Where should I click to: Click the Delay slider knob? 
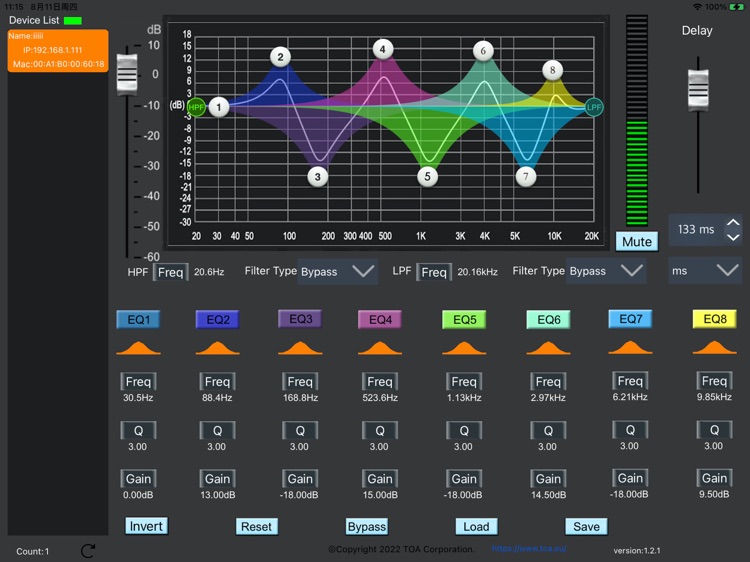(x=698, y=90)
